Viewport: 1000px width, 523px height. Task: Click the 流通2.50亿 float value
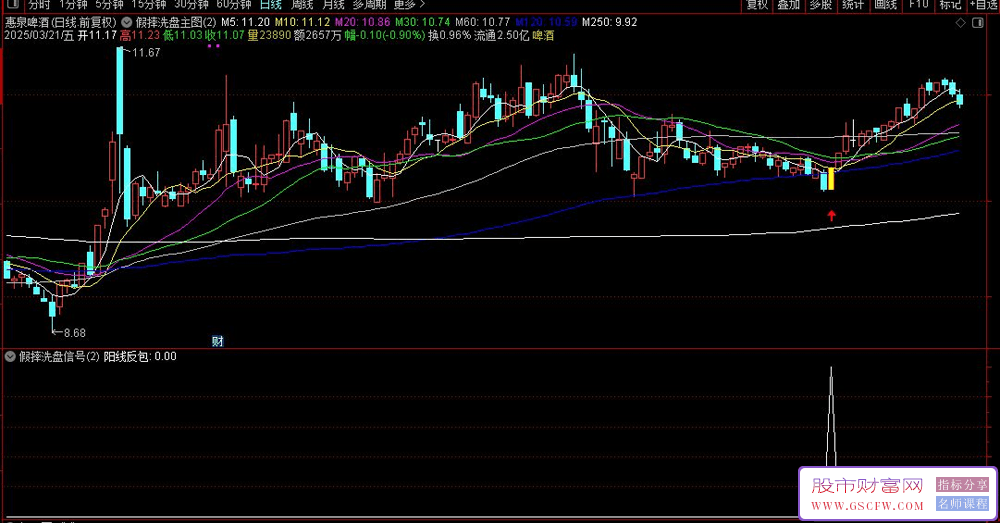[501, 36]
